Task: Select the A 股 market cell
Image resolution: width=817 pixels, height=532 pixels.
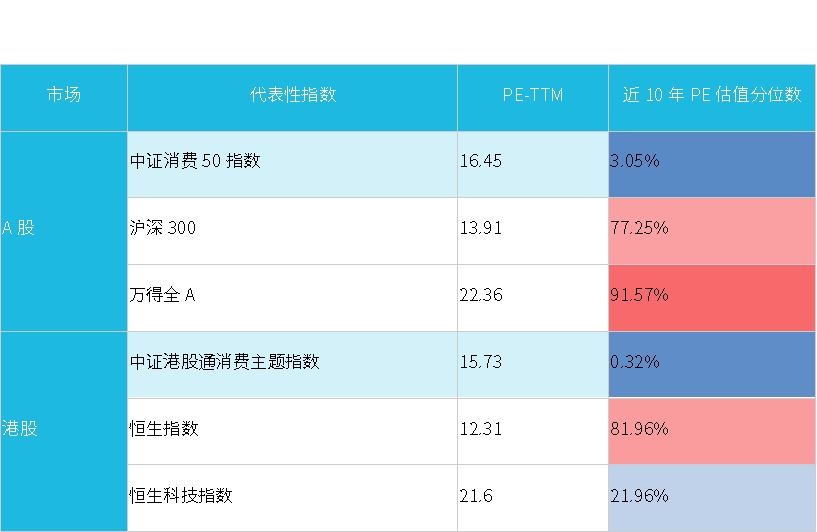Action: [x=64, y=229]
